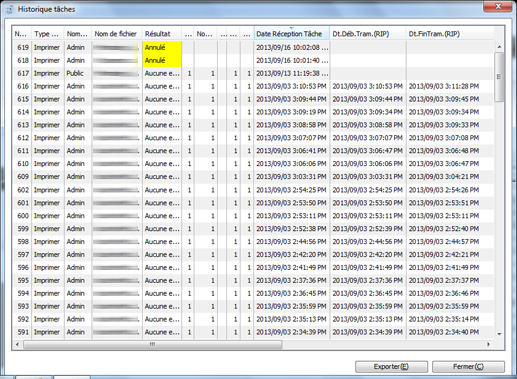Click the Fermer(C) button
Screen dimensions: 517x379
coord(468,367)
